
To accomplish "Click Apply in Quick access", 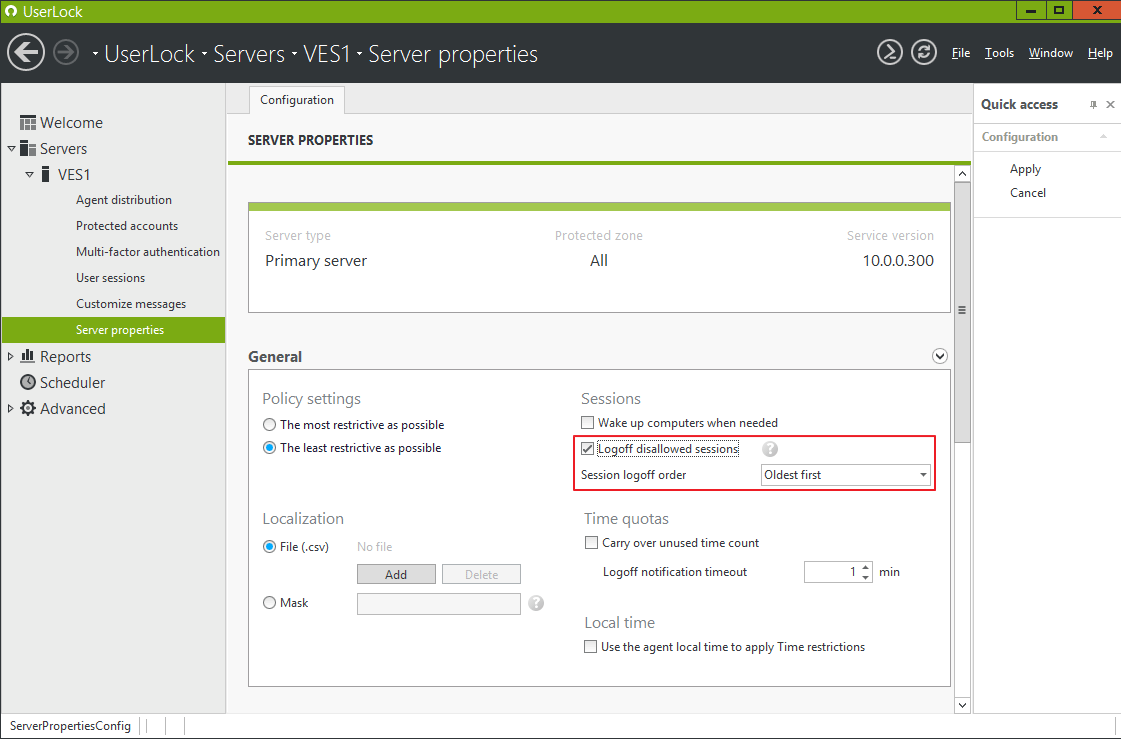I will (1025, 169).
